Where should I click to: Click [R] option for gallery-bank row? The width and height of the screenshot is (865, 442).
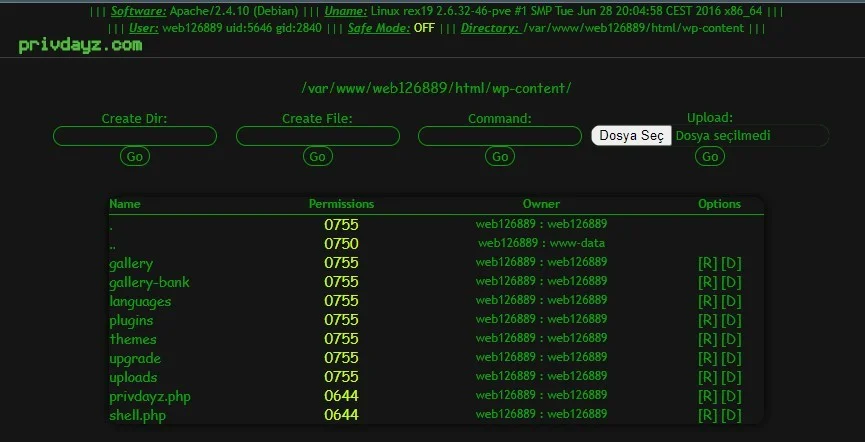click(x=707, y=283)
